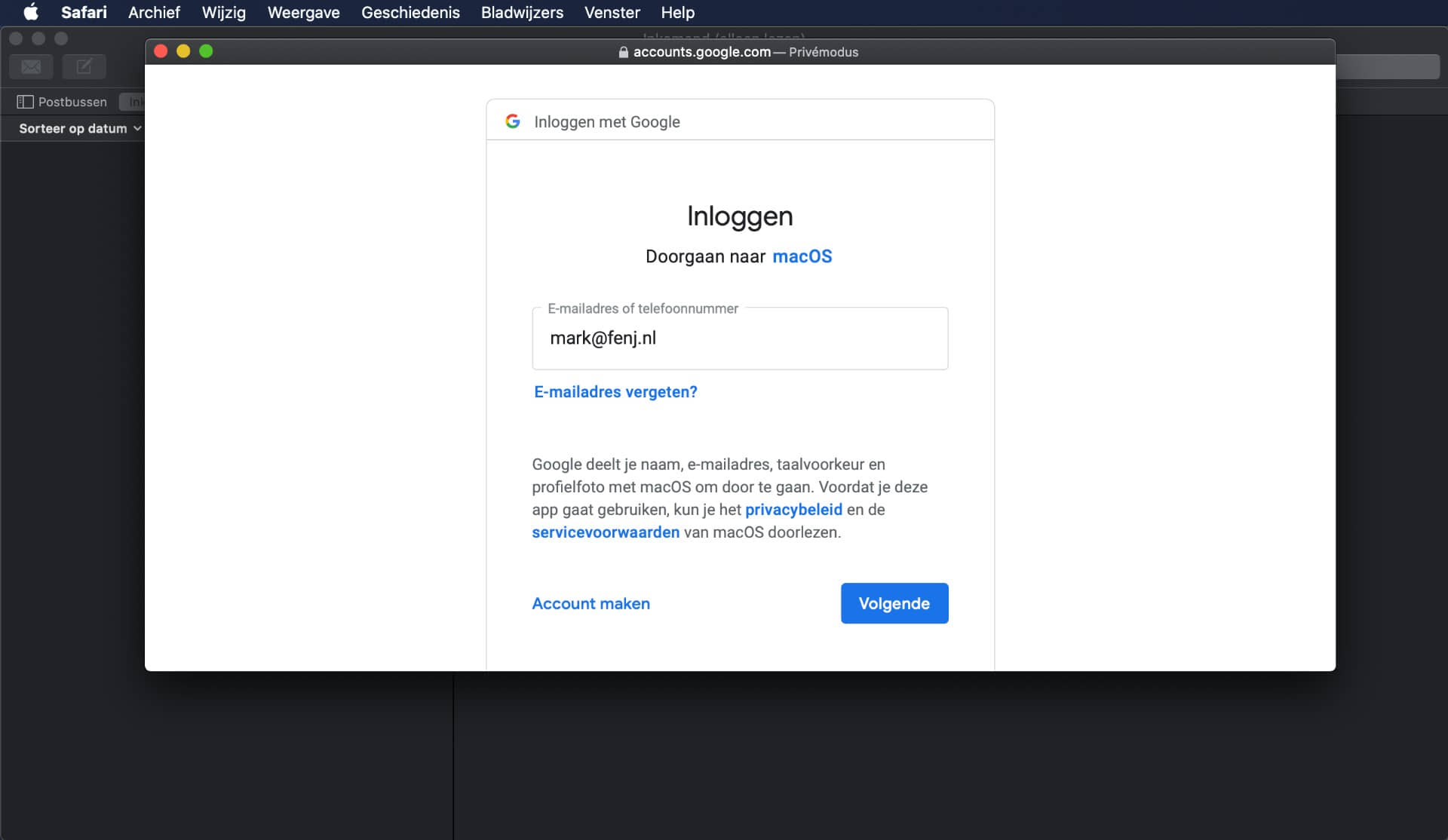Maximize the Google sign-in window
This screenshot has width=1448, height=840.
(x=206, y=51)
